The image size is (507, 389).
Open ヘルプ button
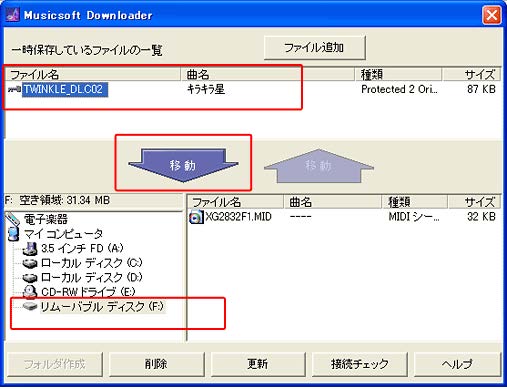click(x=457, y=364)
